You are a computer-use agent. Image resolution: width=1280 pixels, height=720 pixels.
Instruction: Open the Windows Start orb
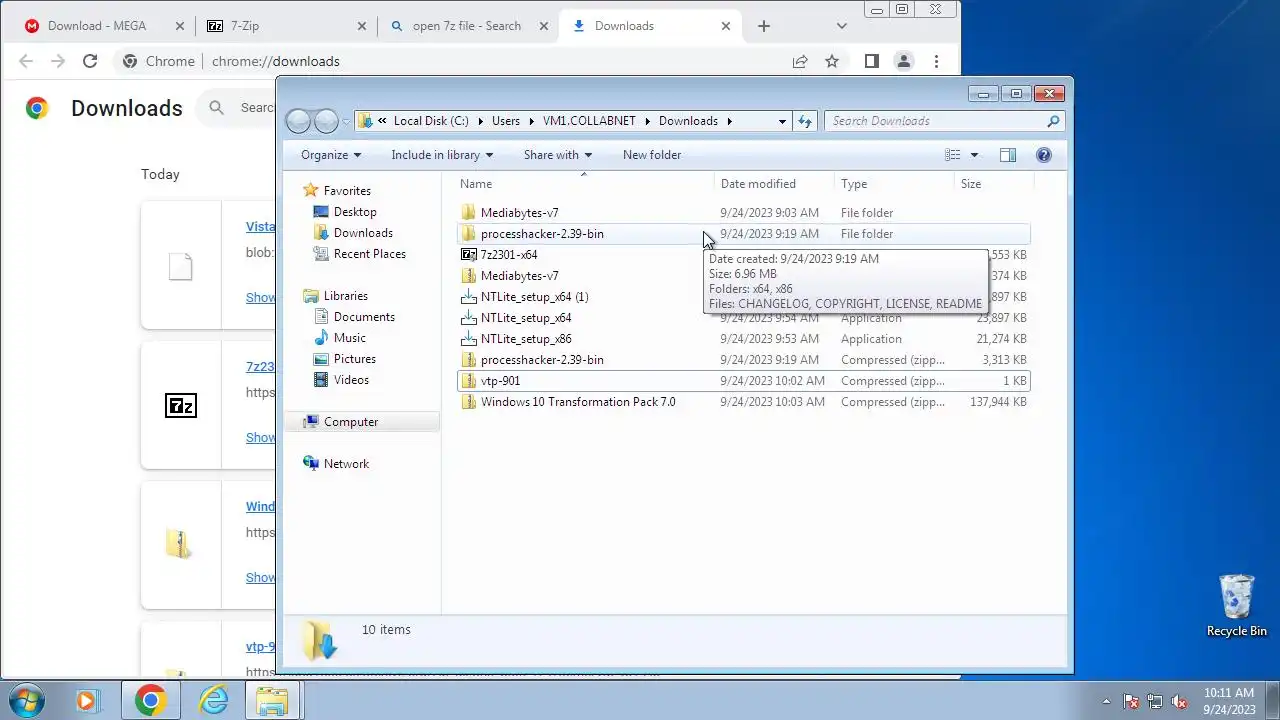point(27,701)
